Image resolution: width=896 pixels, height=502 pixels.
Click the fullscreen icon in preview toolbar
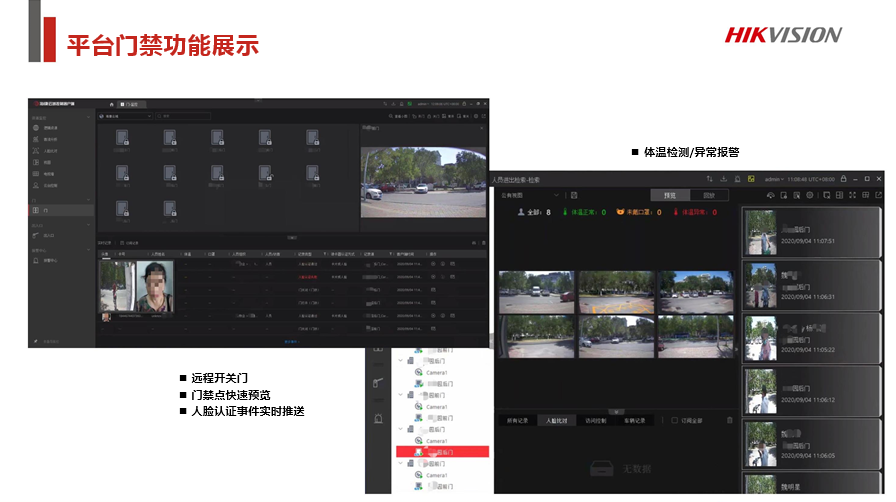[853, 196]
